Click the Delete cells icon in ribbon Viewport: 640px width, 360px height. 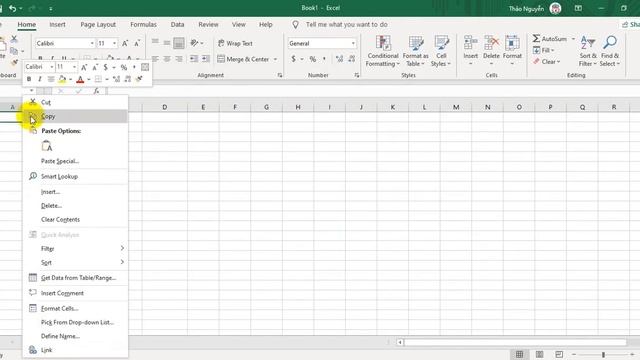[491, 42]
